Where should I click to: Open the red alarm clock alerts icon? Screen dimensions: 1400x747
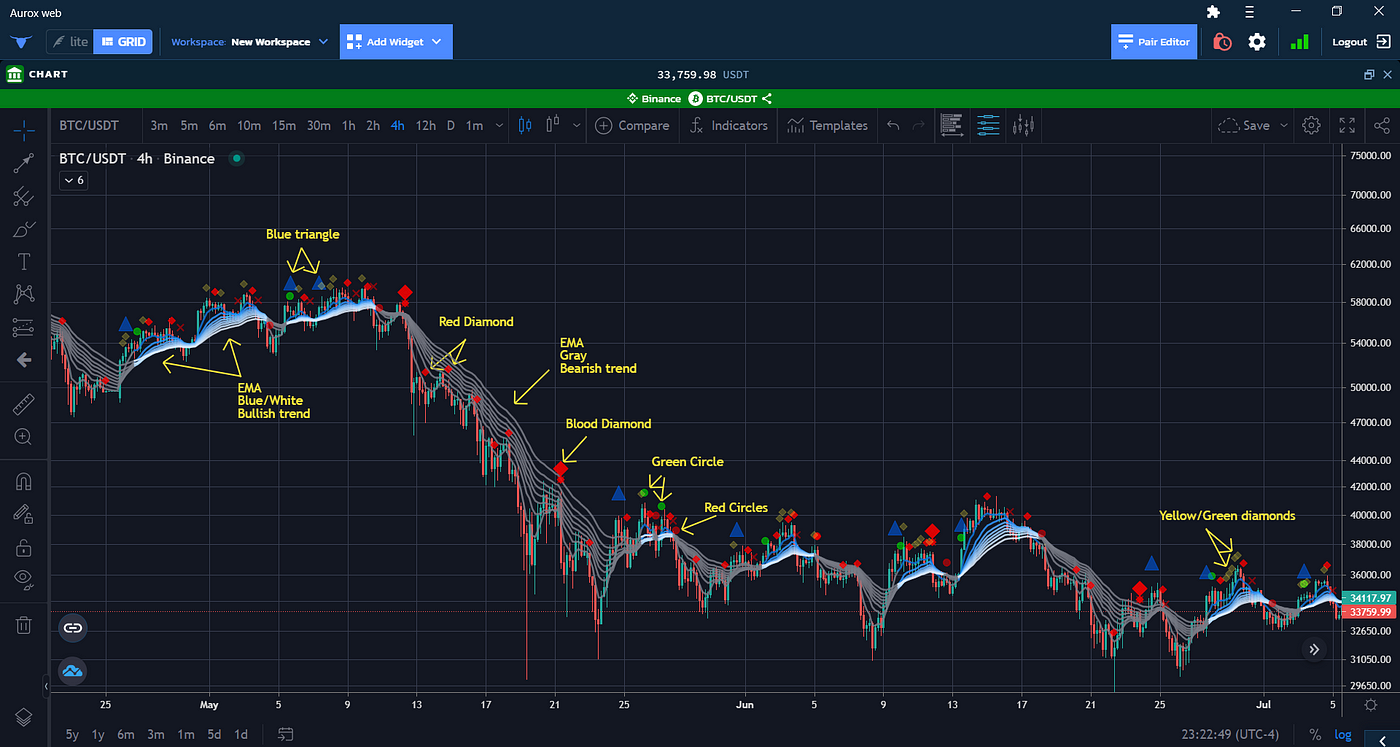pos(1222,42)
